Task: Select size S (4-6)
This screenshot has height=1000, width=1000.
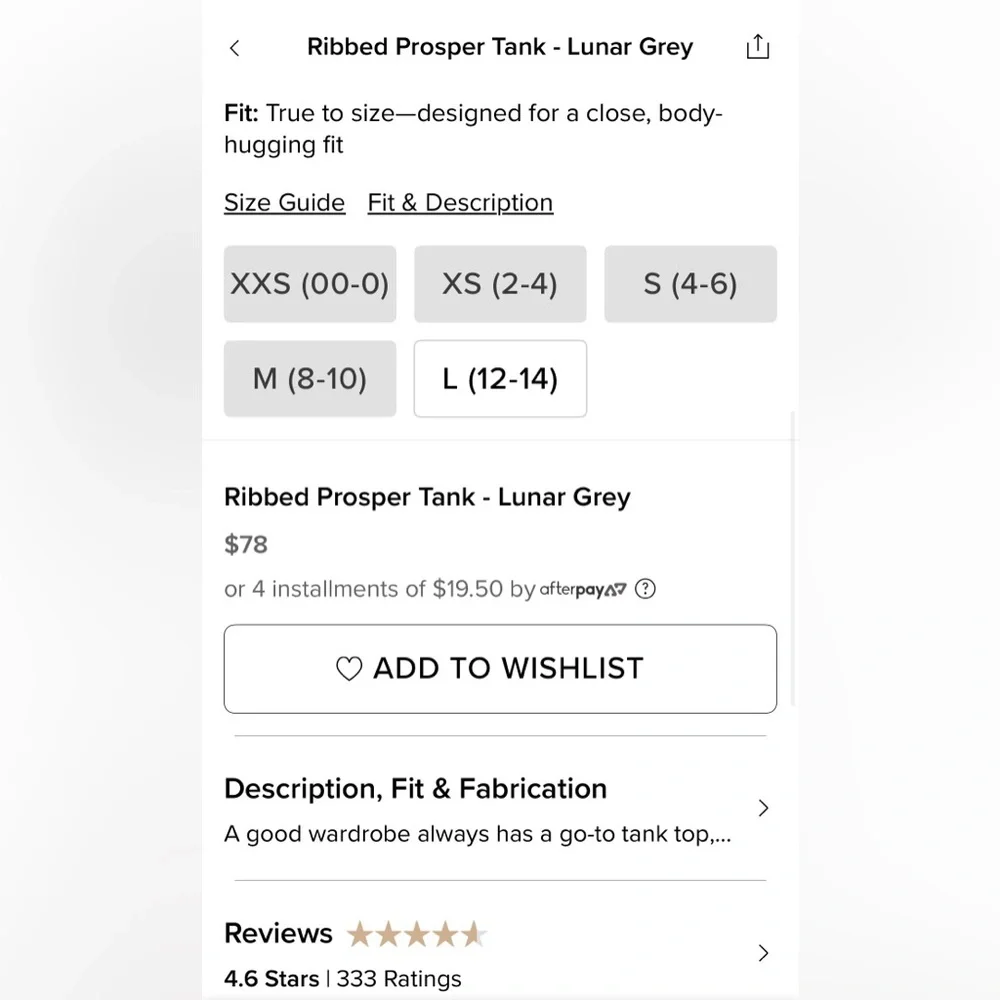Action: click(690, 284)
